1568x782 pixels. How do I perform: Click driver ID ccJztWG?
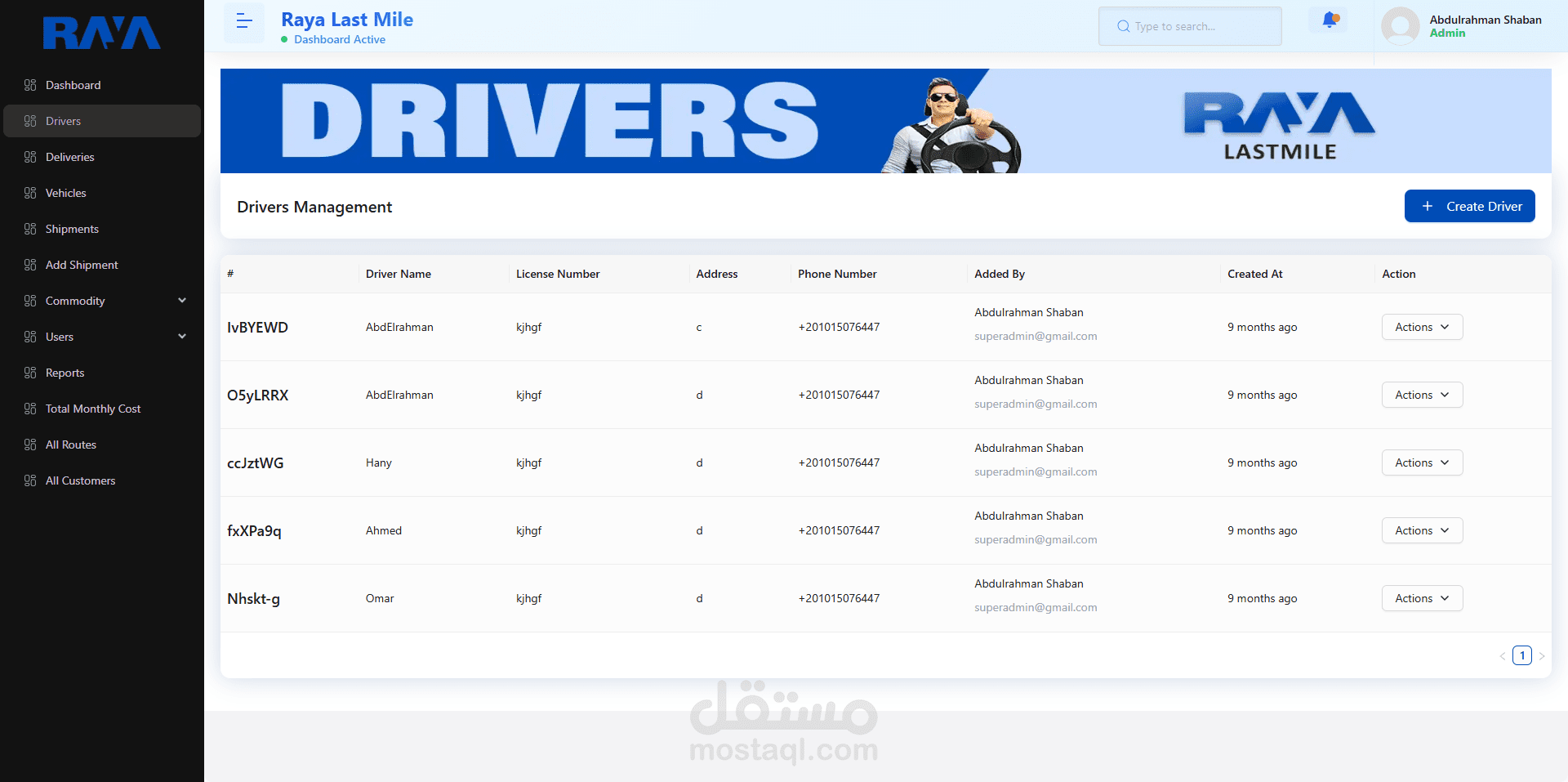click(x=256, y=462)
